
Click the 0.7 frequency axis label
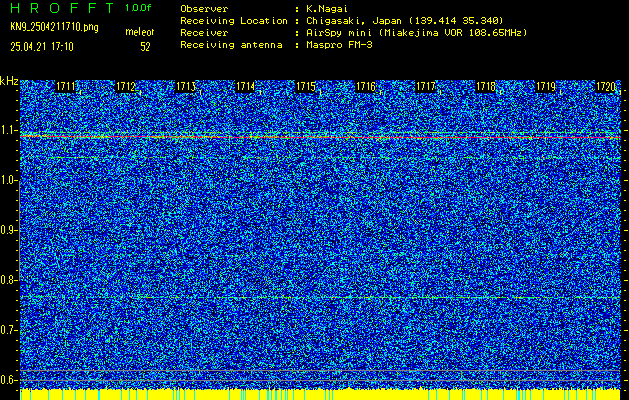pos(8,330)
